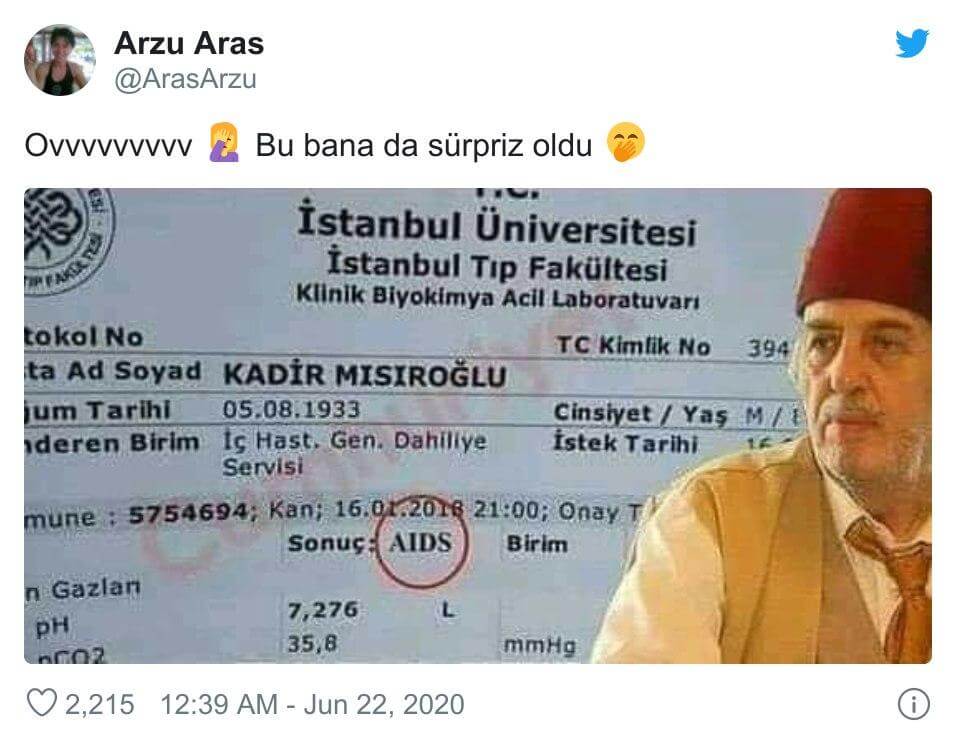The height and width of the screenshot is (744, 956).
Task: Click the İstanbul Üniversitesi heading in the image
Action: (x=496, y=225)
